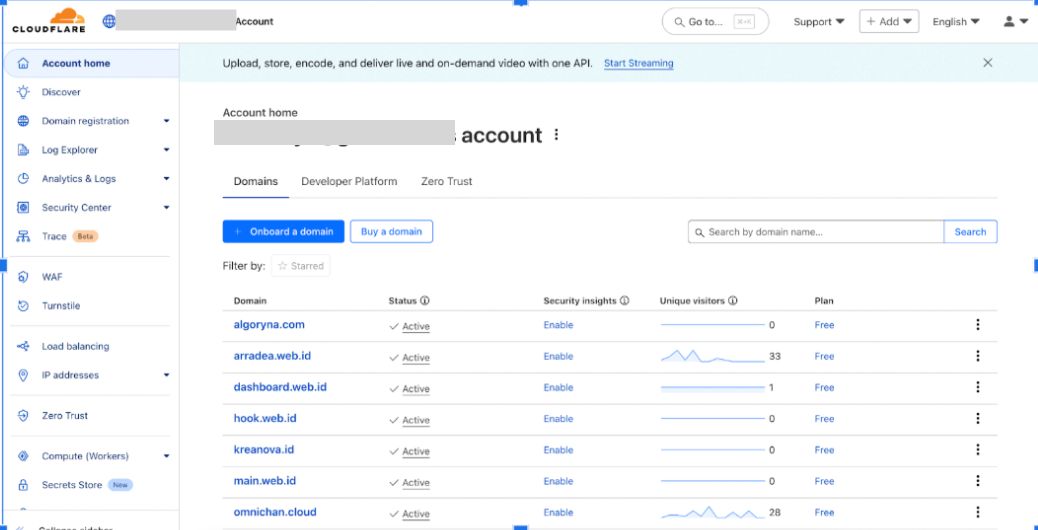Click Onboard a domain button
This screenshot has height=530, width=1038.
tap(283, 232)
